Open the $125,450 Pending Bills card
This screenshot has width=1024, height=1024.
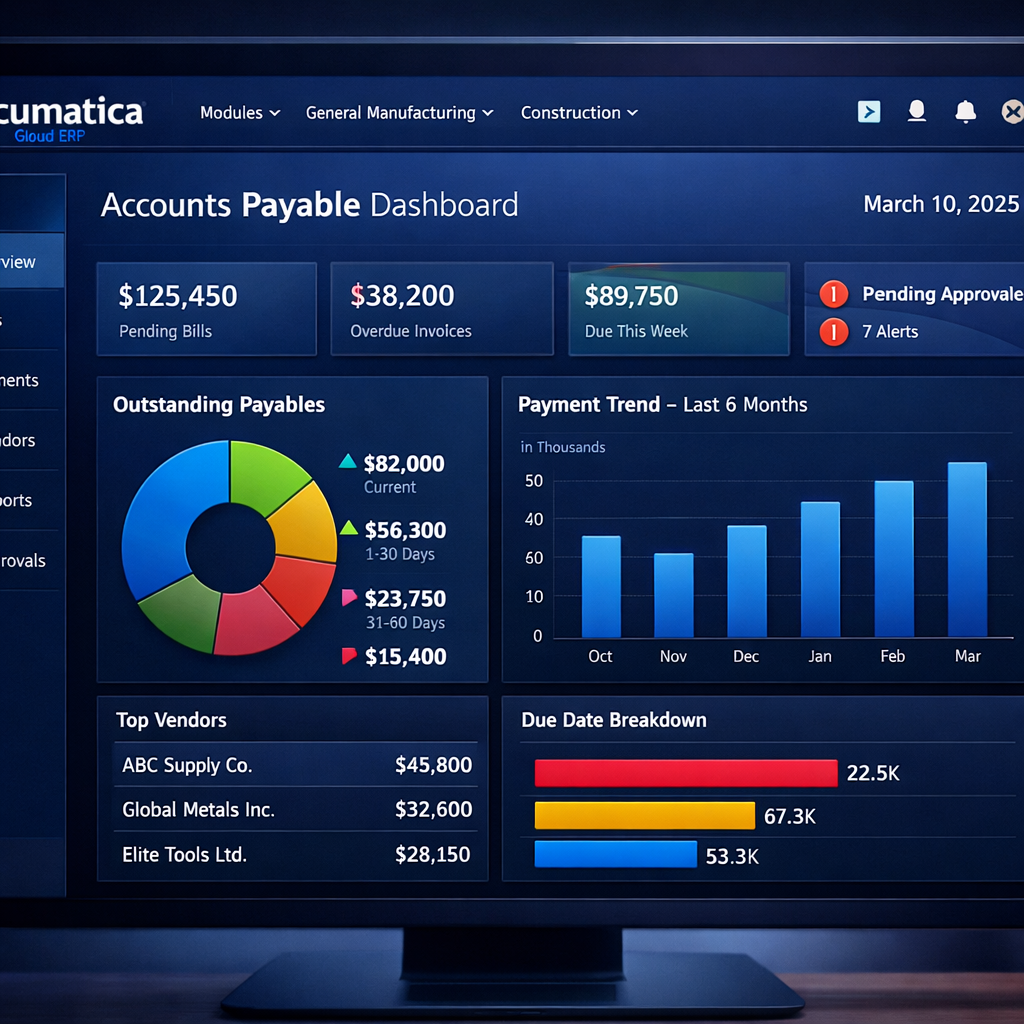[206, 309]
